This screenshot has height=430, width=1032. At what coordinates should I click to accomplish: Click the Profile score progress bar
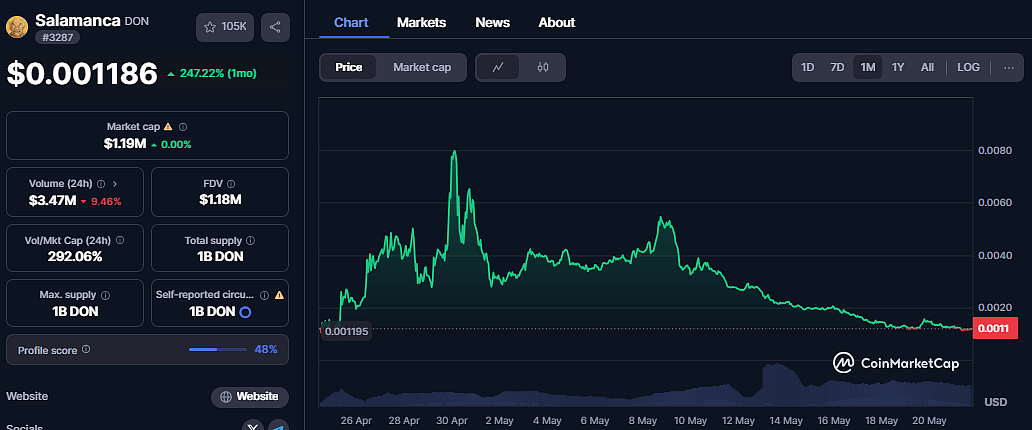coord(217,349)
